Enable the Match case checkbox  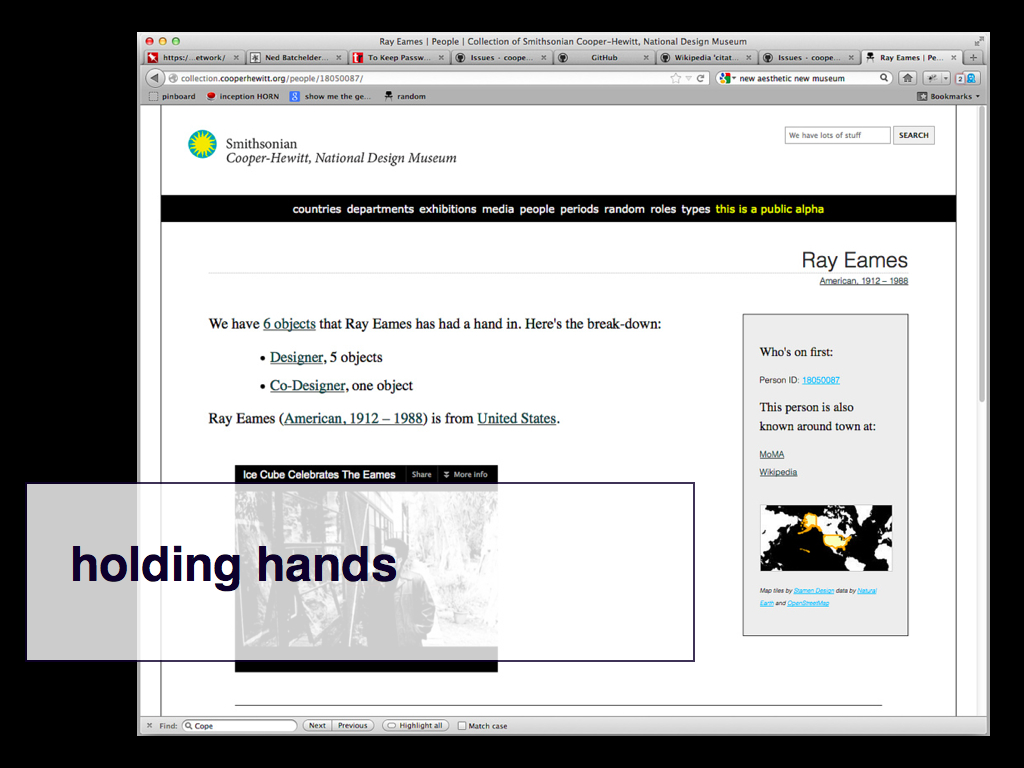point(462,726)
